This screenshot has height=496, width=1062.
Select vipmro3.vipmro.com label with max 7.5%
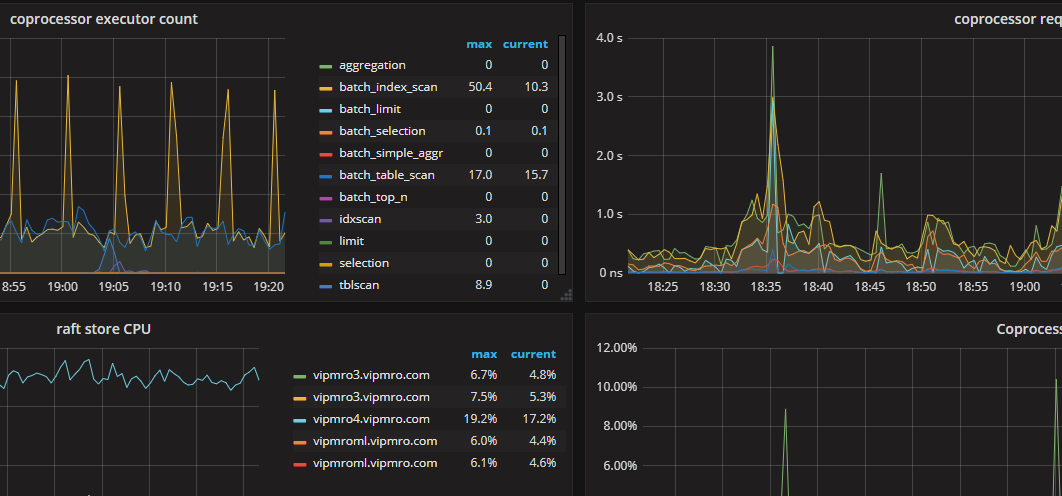point(371,397)
